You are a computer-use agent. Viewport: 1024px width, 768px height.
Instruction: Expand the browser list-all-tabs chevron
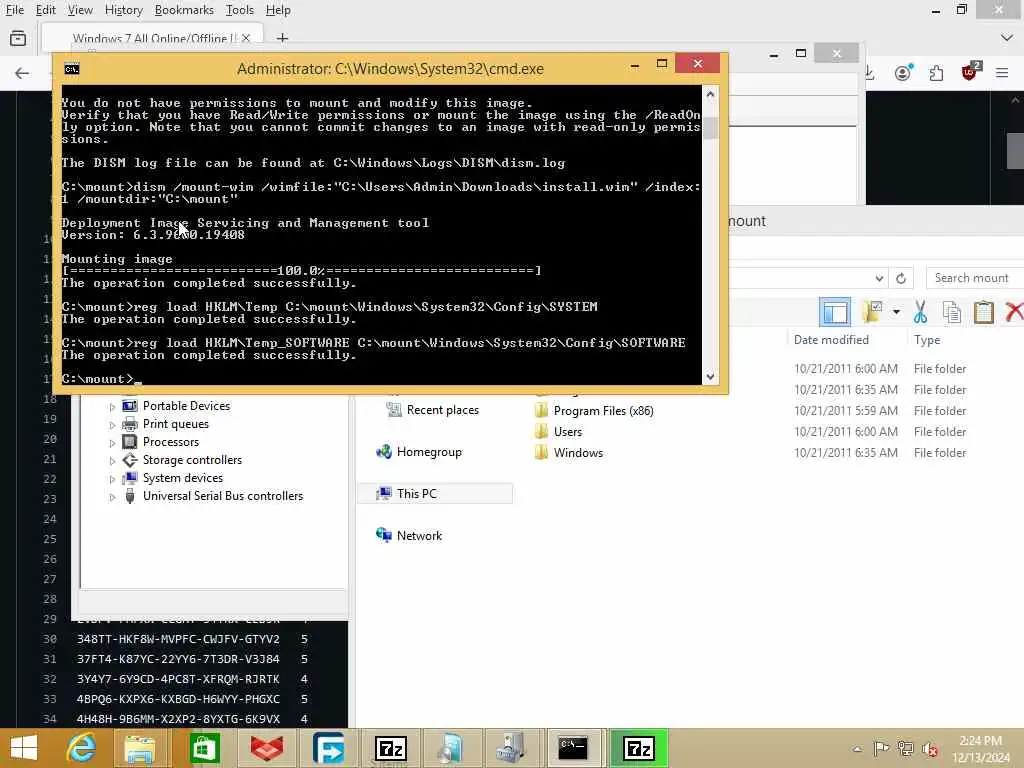pos(1007,39)
